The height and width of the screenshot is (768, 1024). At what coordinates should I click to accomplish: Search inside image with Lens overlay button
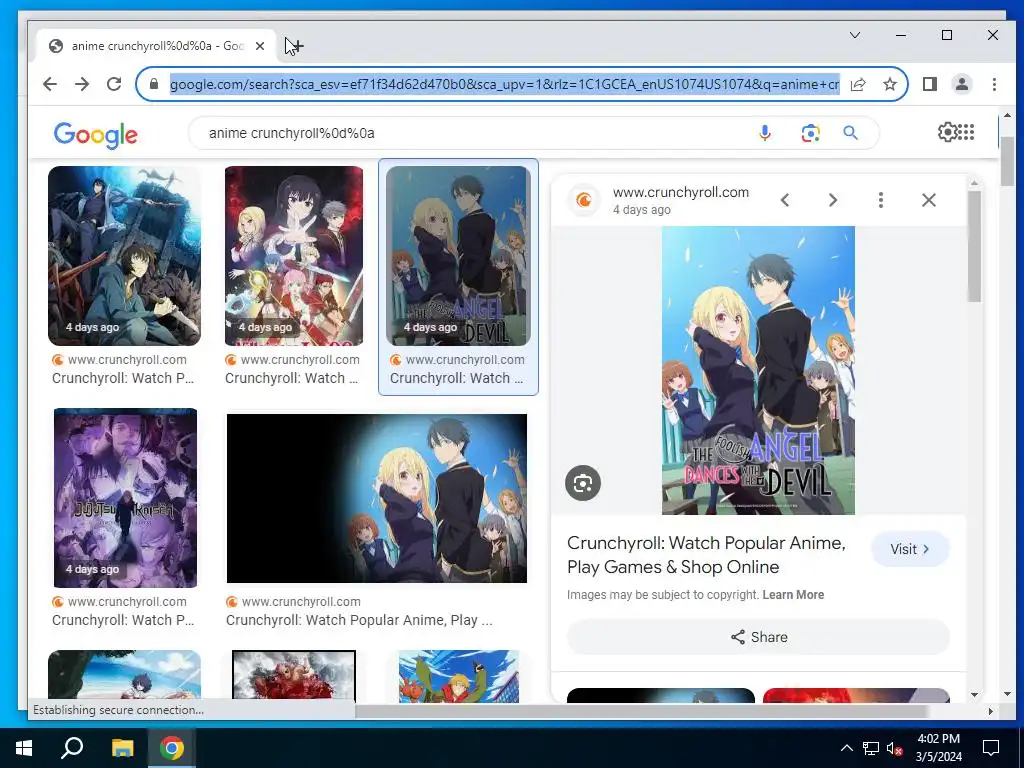583,483
